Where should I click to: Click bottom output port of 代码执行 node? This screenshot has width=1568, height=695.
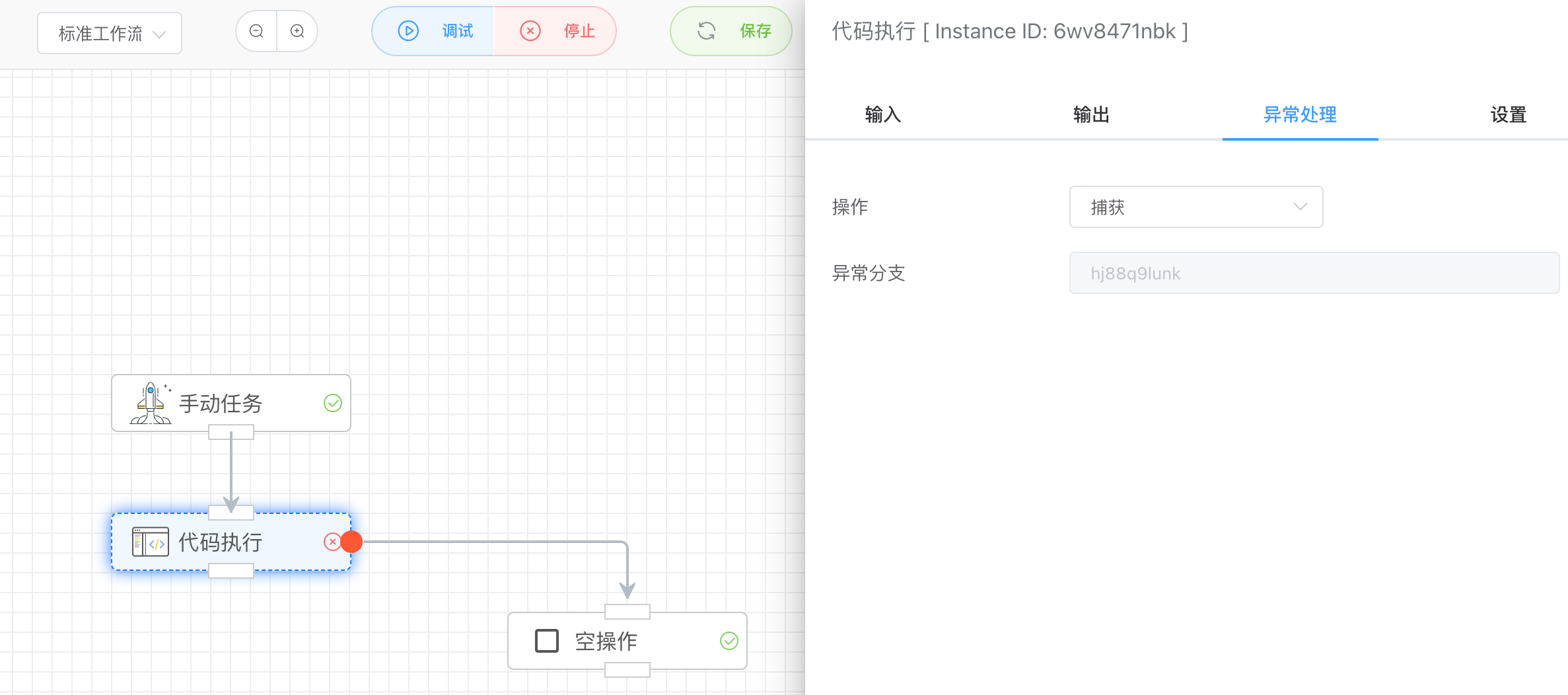231,571
